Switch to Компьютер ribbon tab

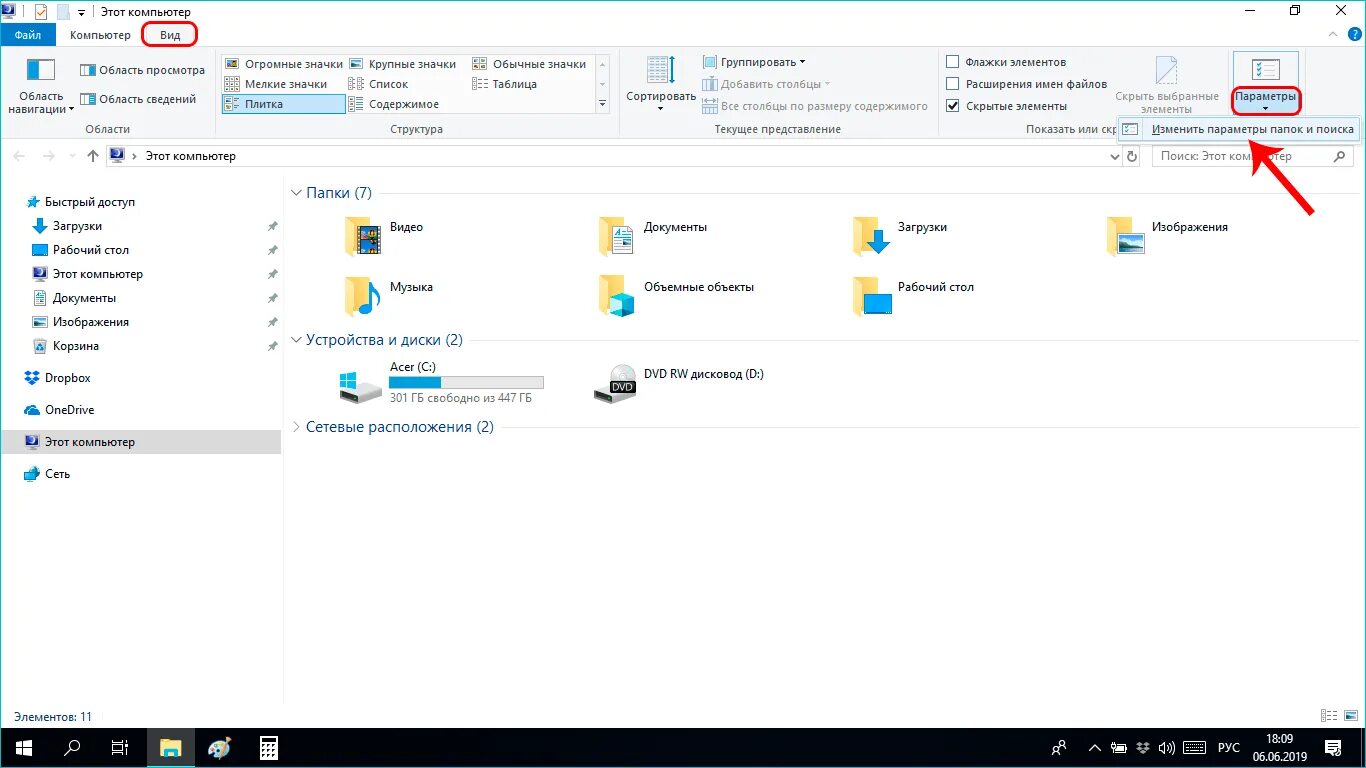click(x=100, y=35)
